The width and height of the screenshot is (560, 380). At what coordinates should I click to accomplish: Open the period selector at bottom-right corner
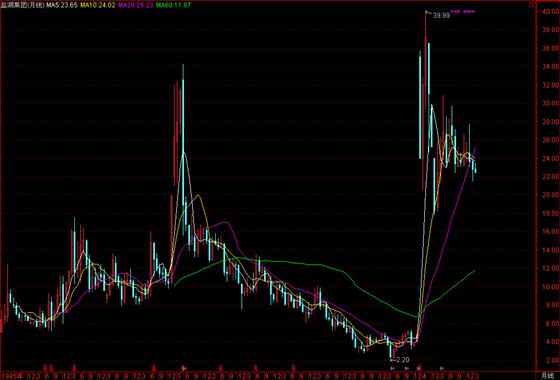click(547, 376)
